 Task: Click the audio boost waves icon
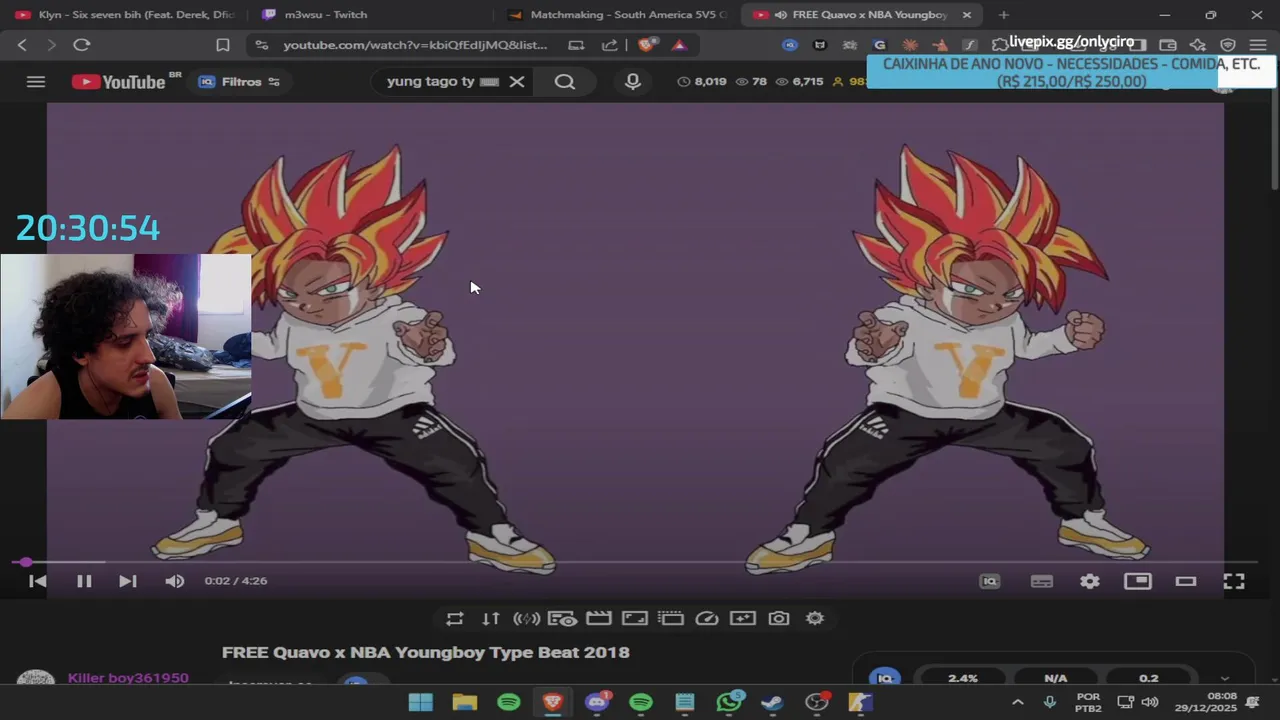click(527, 619)
